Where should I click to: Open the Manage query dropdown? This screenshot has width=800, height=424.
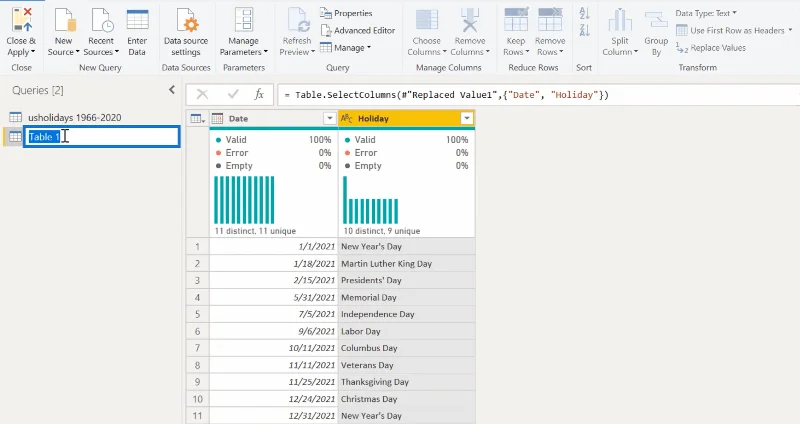coord(345,48)
